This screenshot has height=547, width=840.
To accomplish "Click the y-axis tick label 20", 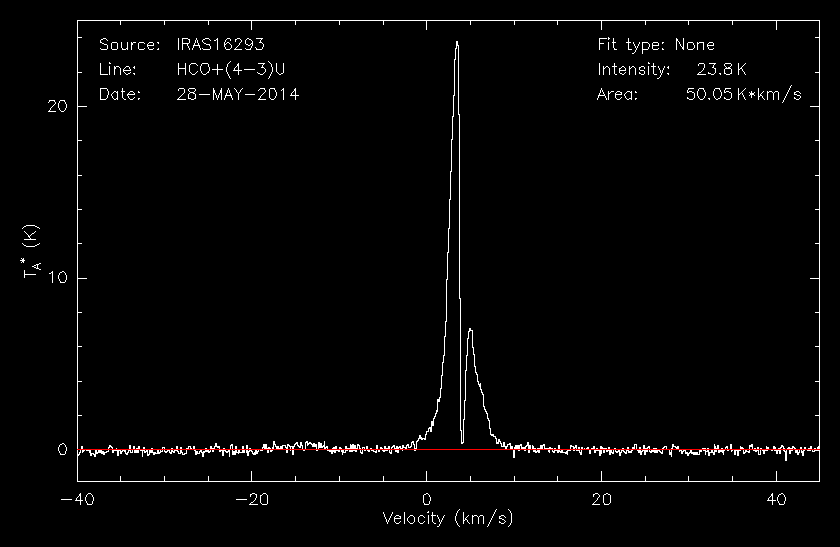I will (58, 106).
